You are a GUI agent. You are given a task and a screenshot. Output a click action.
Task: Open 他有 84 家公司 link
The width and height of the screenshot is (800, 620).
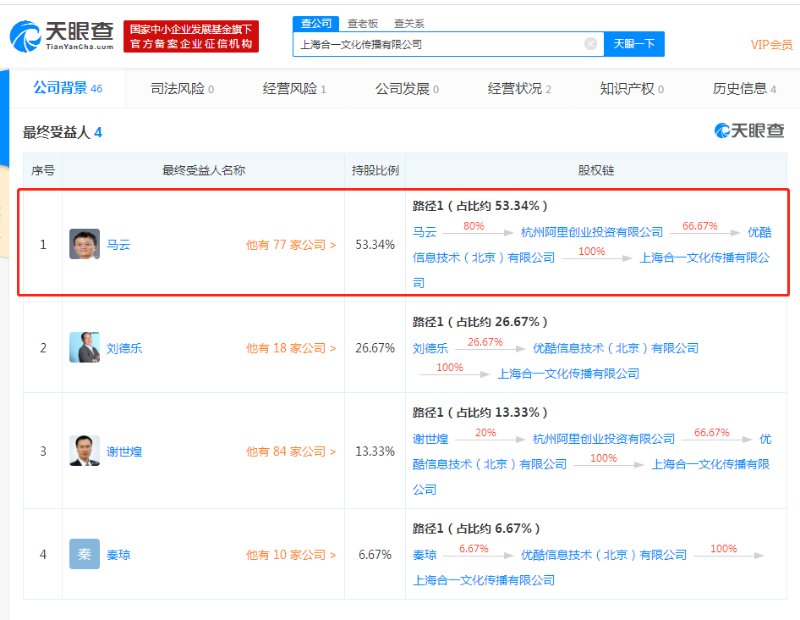(291, 452)
